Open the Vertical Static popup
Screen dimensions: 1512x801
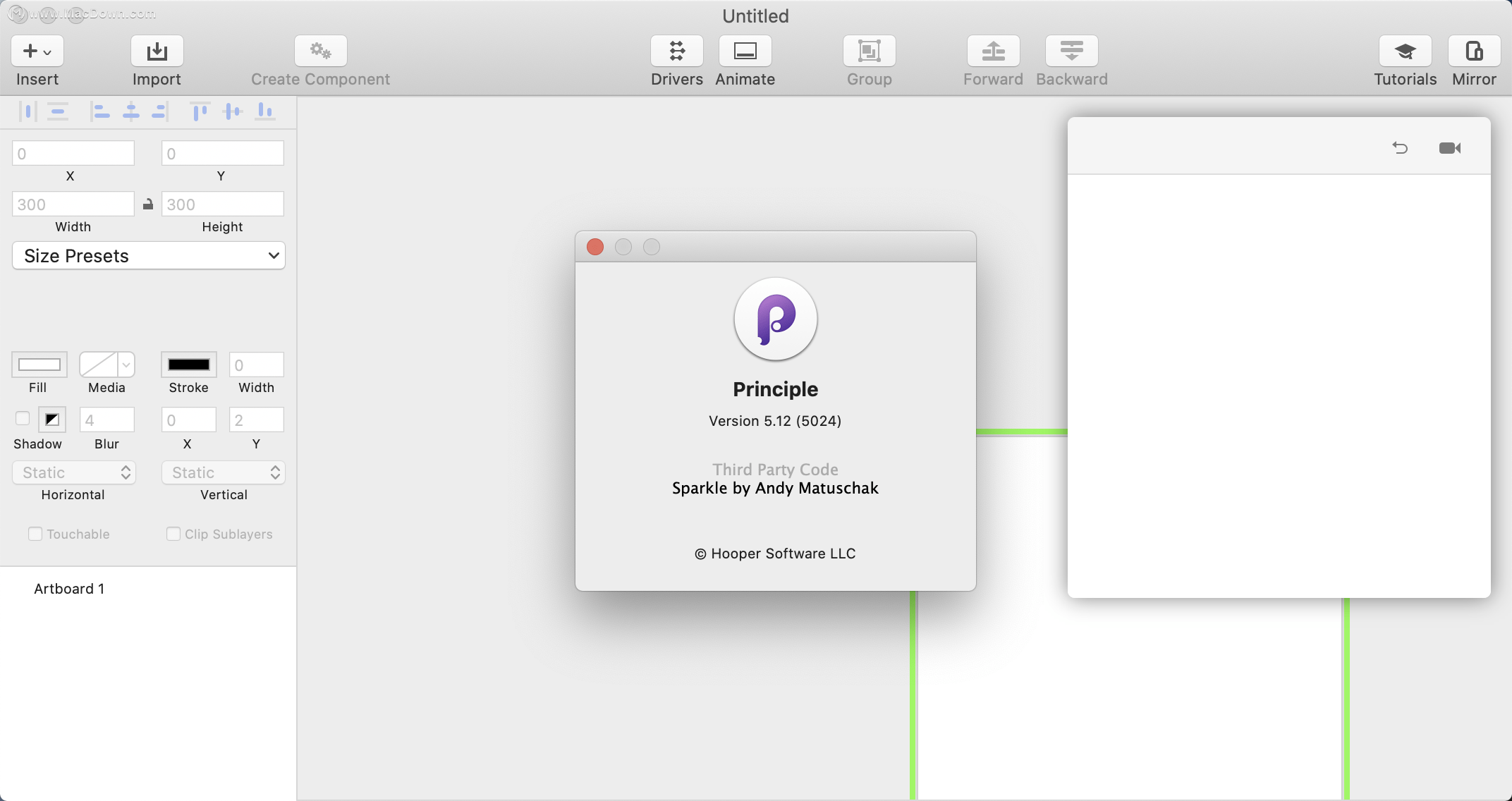(x=224, y=472)
